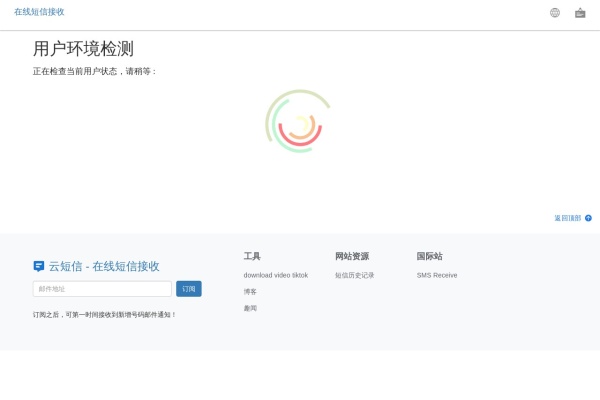The image size is (600, 400).
Task: Click the blue chat bubble logo icon
Action: coord(39,266)
